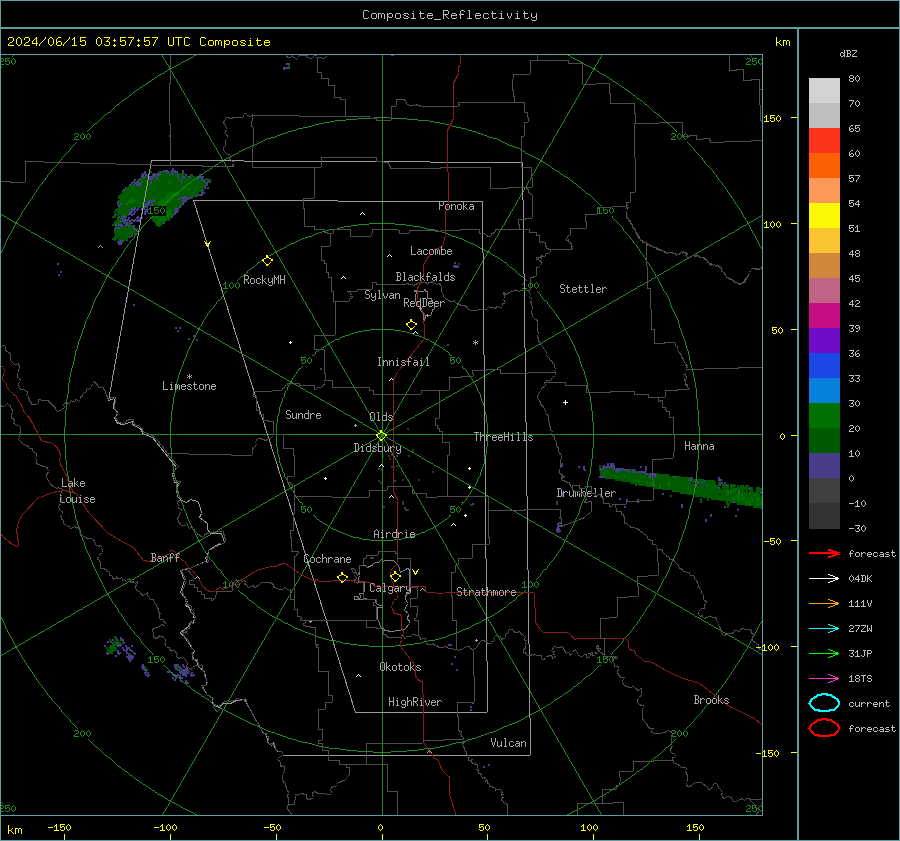Click the RockyMH label

[264, 280]
